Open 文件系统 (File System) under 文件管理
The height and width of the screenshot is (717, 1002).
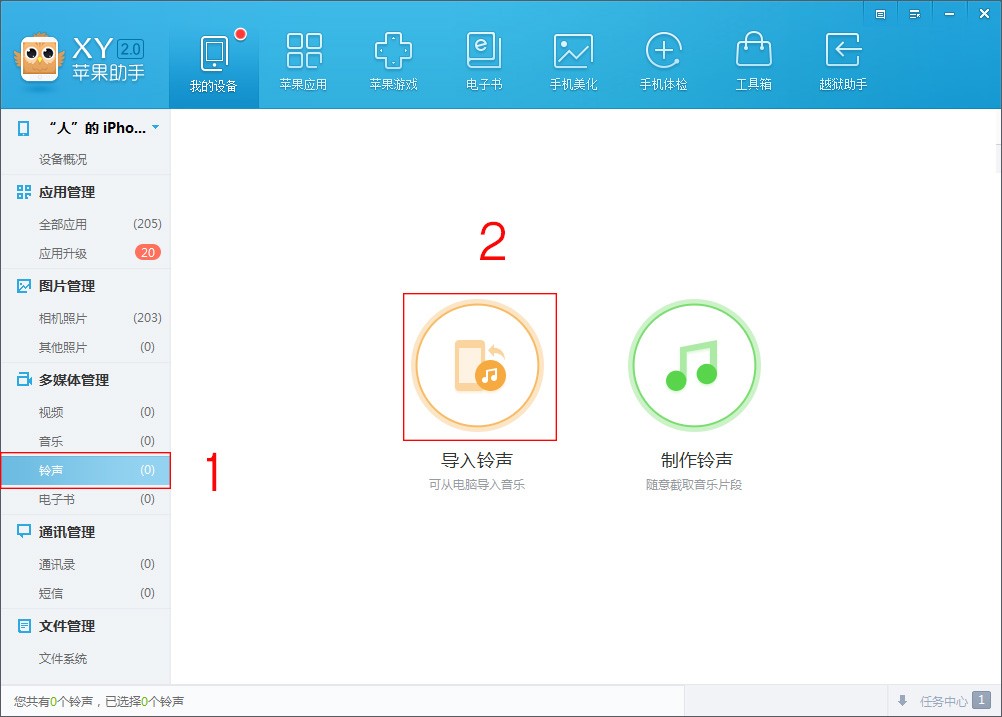click(64, 658)
